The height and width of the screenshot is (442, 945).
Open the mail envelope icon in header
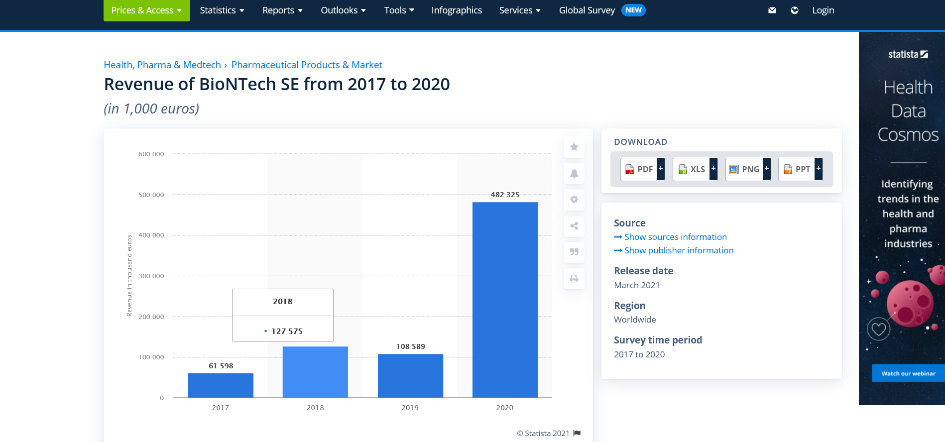[x=772, y=10]
